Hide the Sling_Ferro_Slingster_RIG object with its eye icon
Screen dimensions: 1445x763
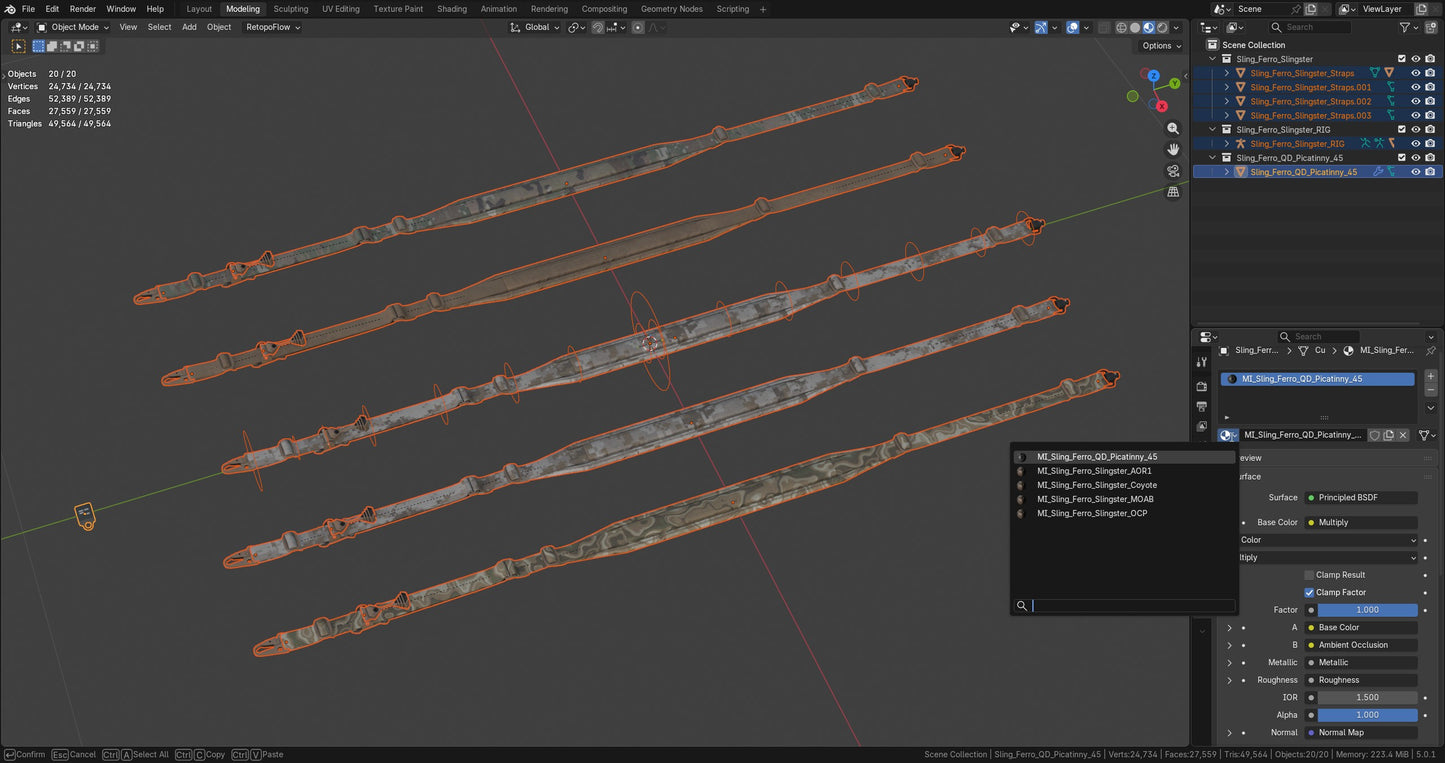pyautogui.click(x=1415, y=144)
